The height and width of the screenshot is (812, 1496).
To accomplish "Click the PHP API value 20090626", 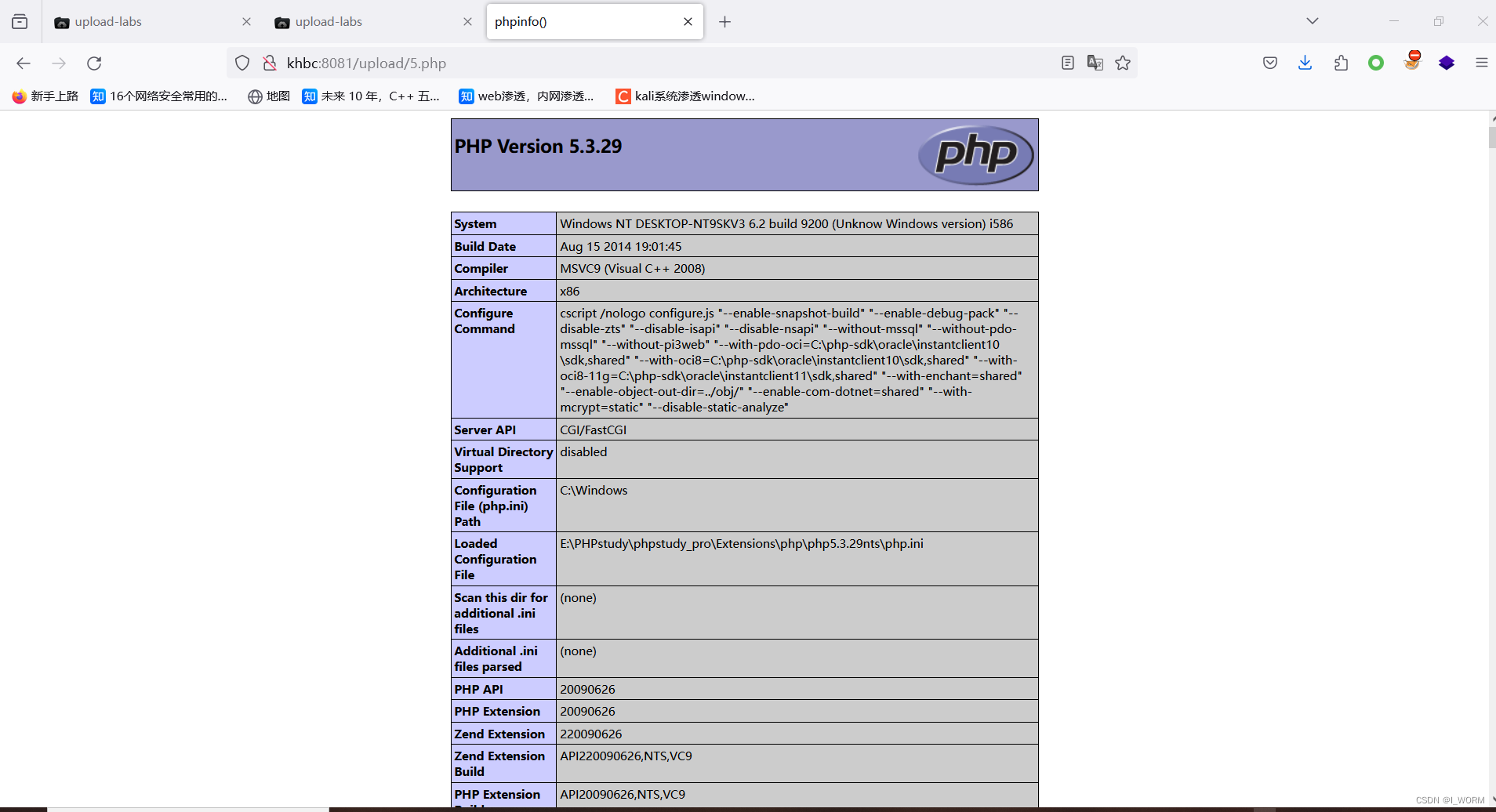I will click(587, 690).
